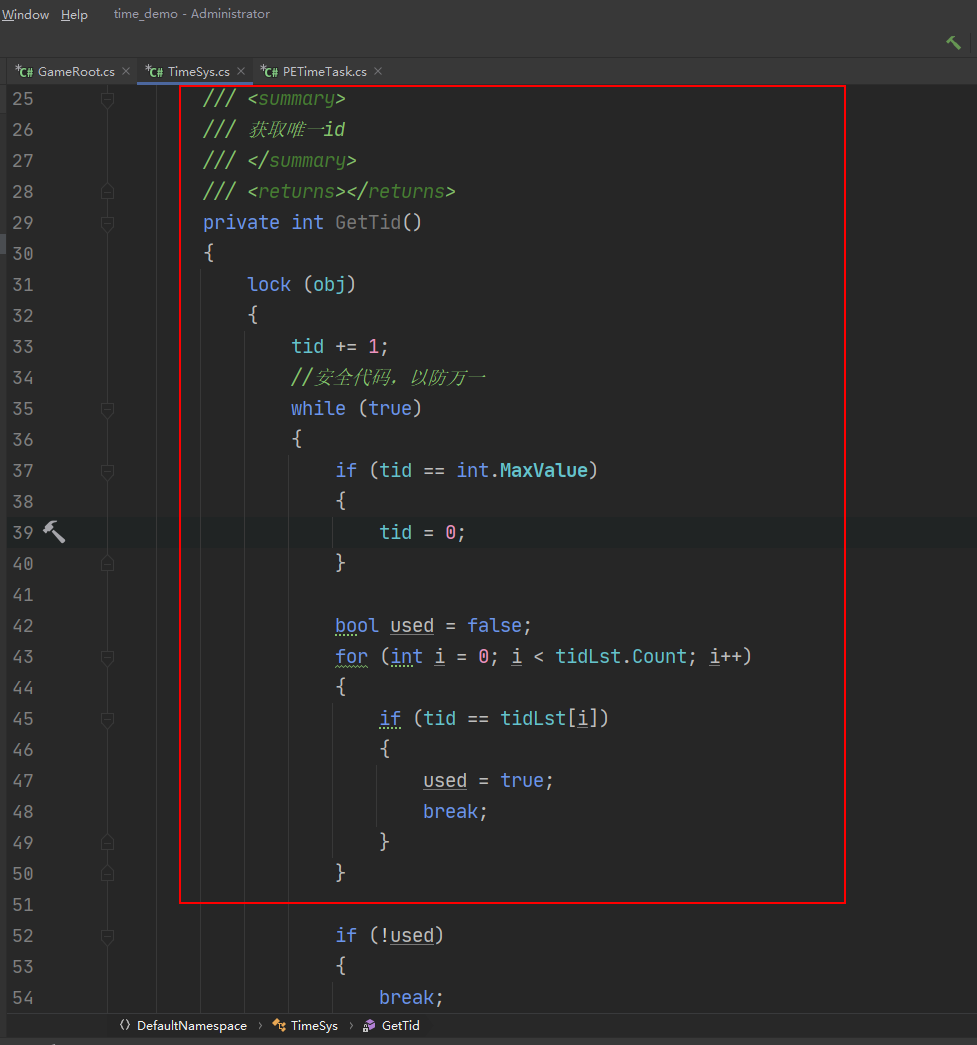Click the green build hammer icon
Viewport: 977px width, 1045px height.
[954, 43]
